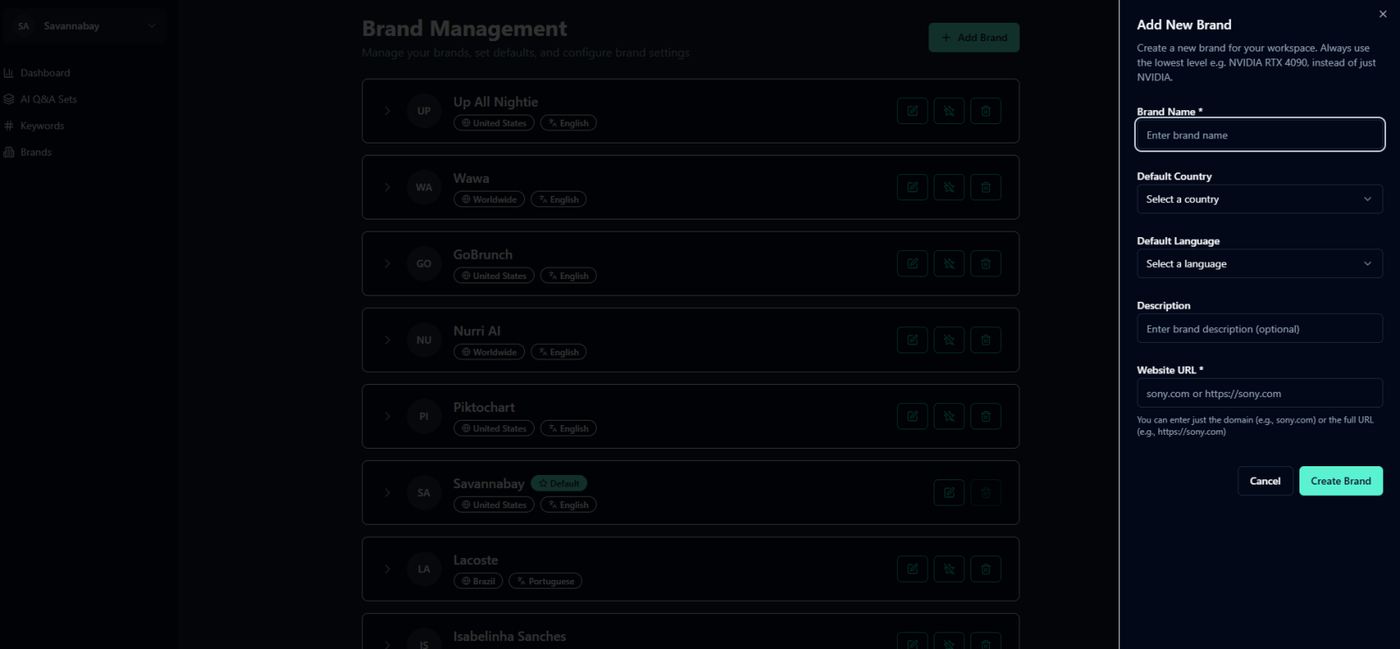Edit the Wawa brand
Image resolution: width=1400 pixels, height=649 pixels.
click(x=912, y=187)
